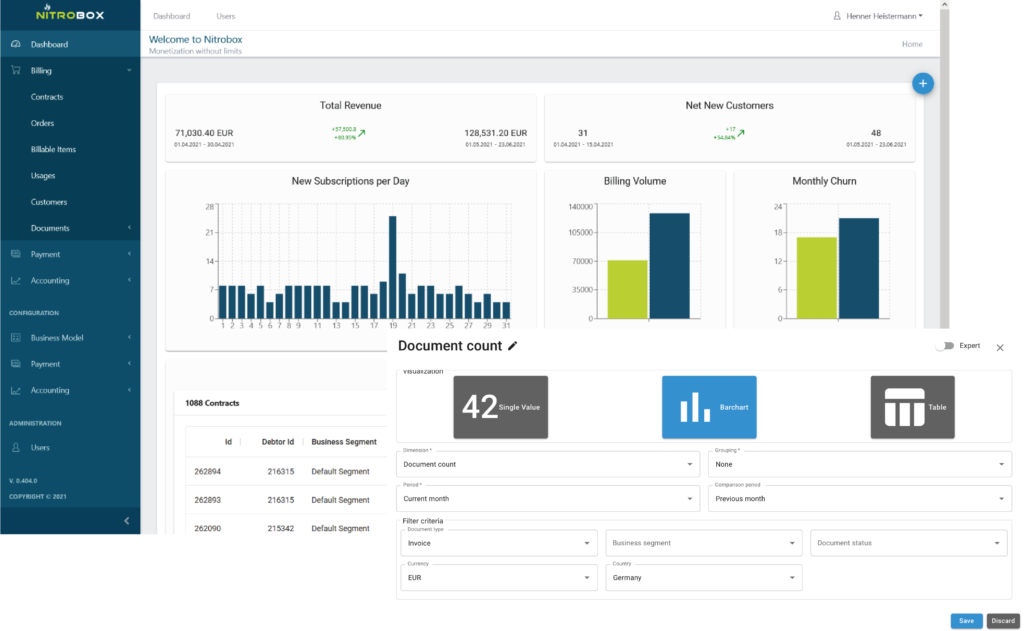Click the green Billing Volume bar

[x=628, y=289]
